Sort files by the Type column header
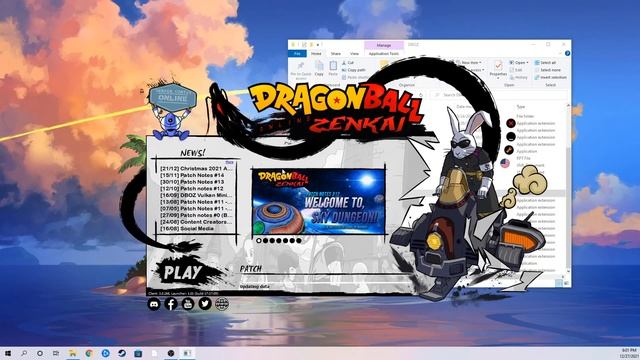640x360 pixels. 521,107
